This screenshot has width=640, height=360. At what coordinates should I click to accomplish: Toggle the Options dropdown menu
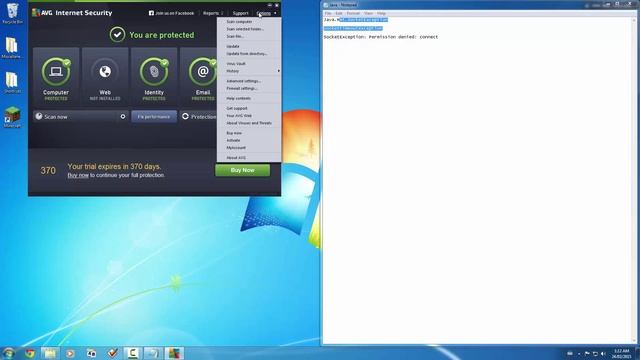click(x=267, y=13)
